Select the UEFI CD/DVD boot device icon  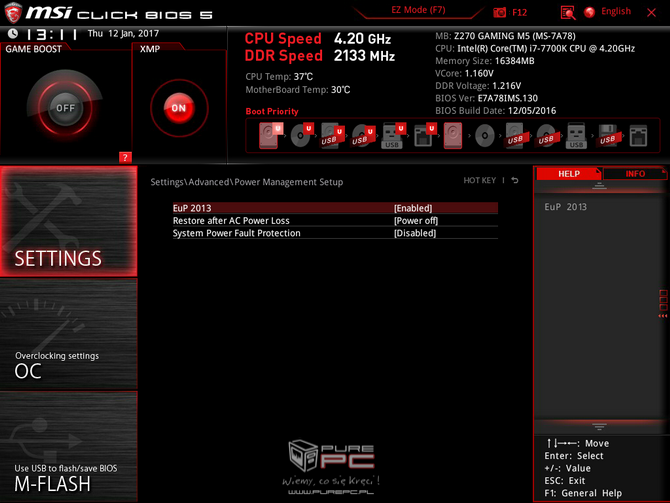point(302,135)
